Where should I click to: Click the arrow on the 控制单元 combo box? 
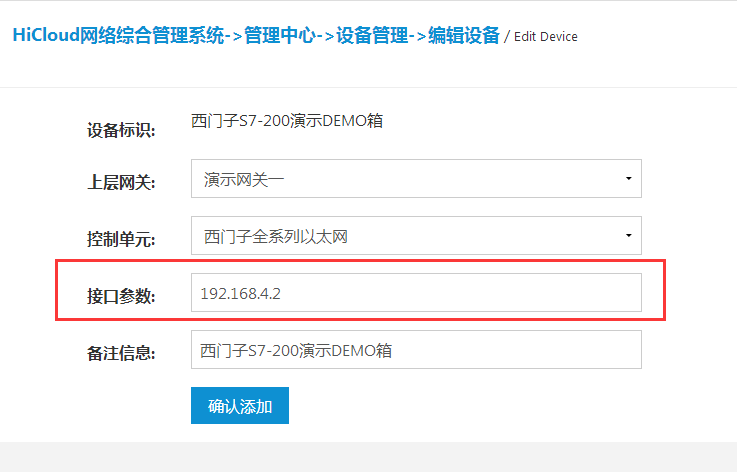[x=627, y=236]
